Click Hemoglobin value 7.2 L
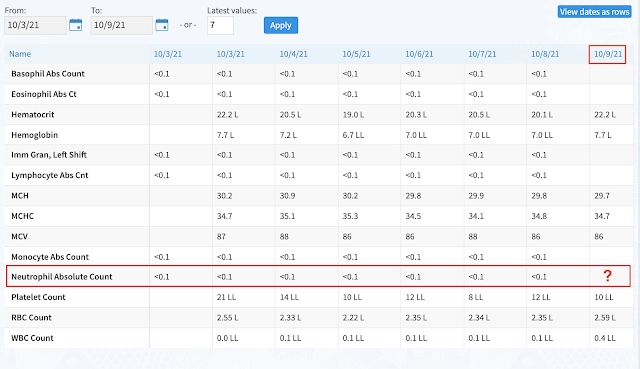 point(288,135)
